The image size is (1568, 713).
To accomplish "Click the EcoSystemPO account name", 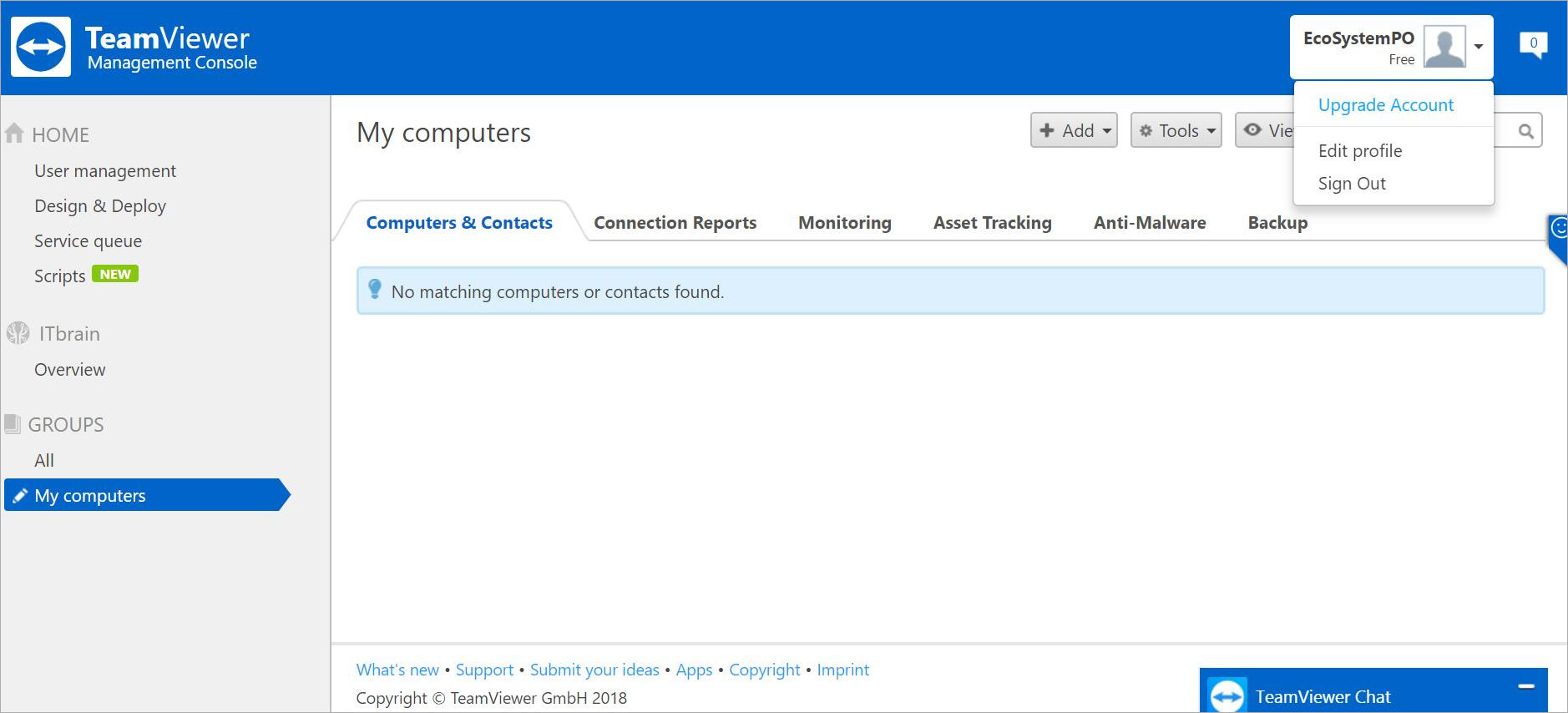I will pos(1358,38).
